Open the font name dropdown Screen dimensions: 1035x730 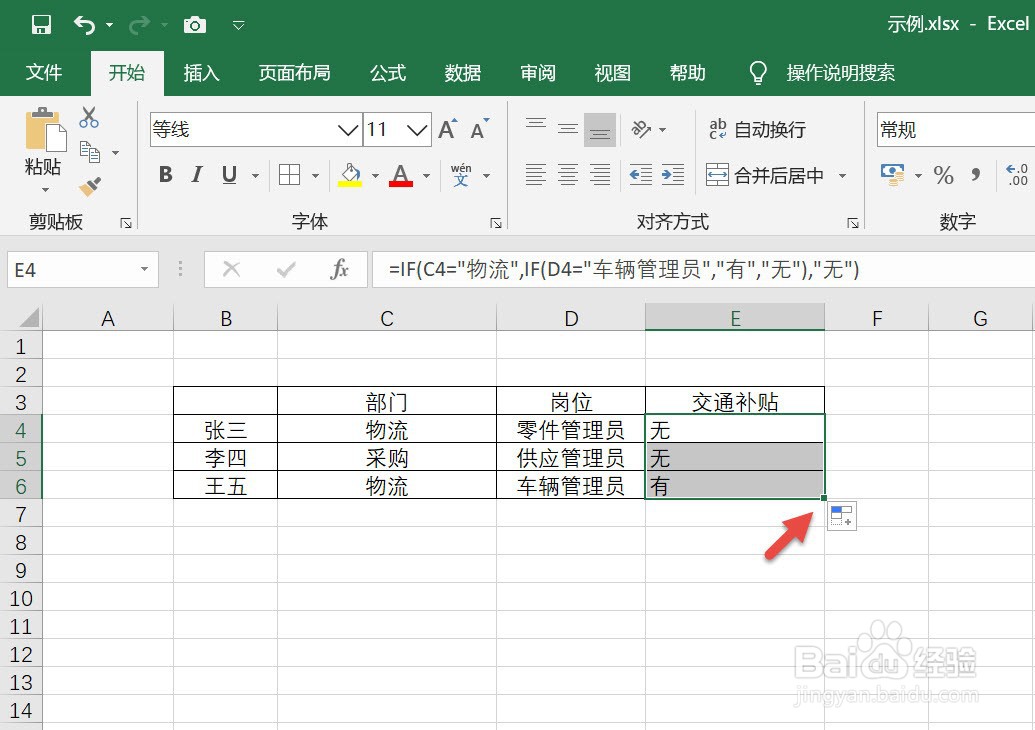tap(348, 129)
